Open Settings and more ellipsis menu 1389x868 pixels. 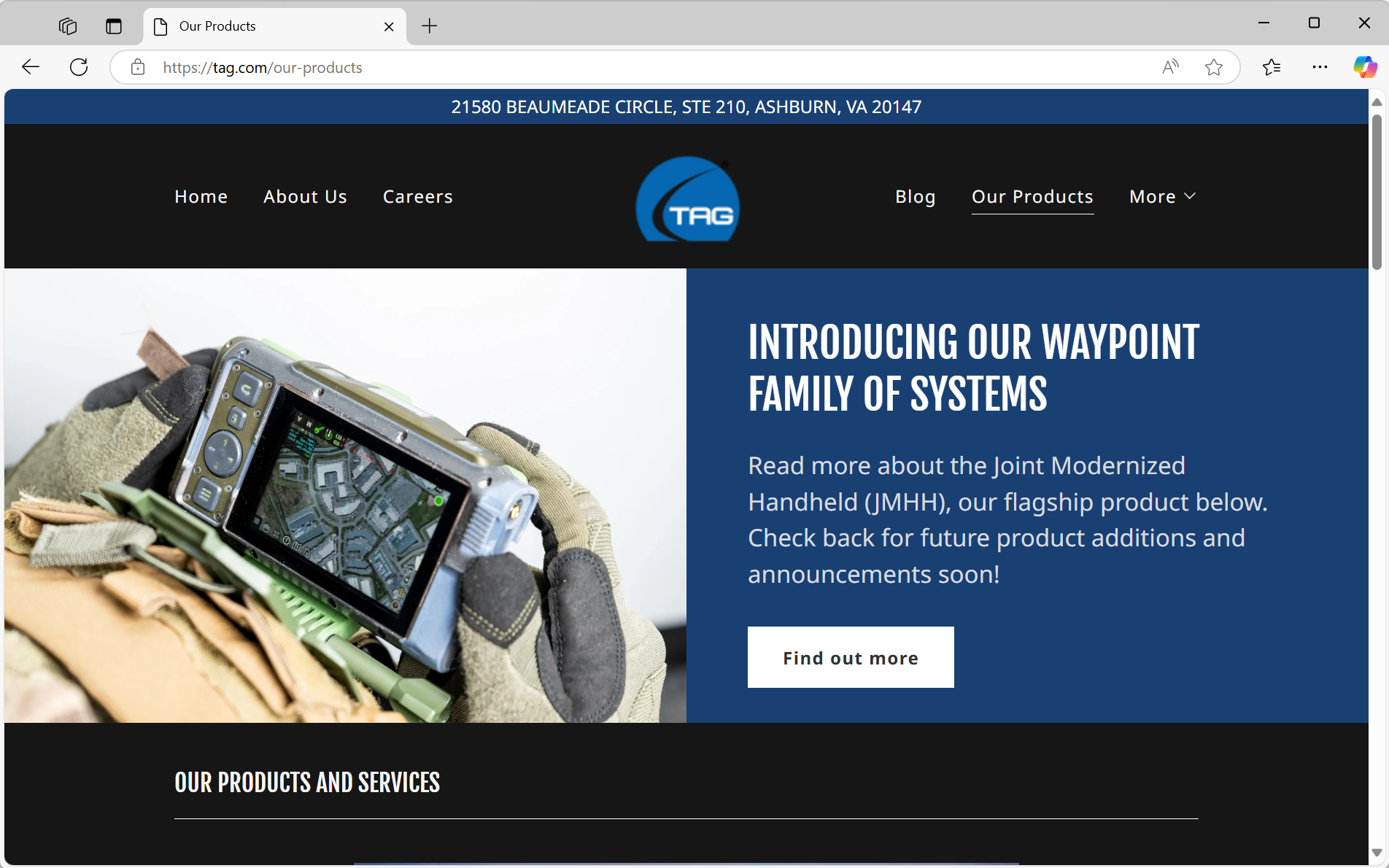point(1320,67)
